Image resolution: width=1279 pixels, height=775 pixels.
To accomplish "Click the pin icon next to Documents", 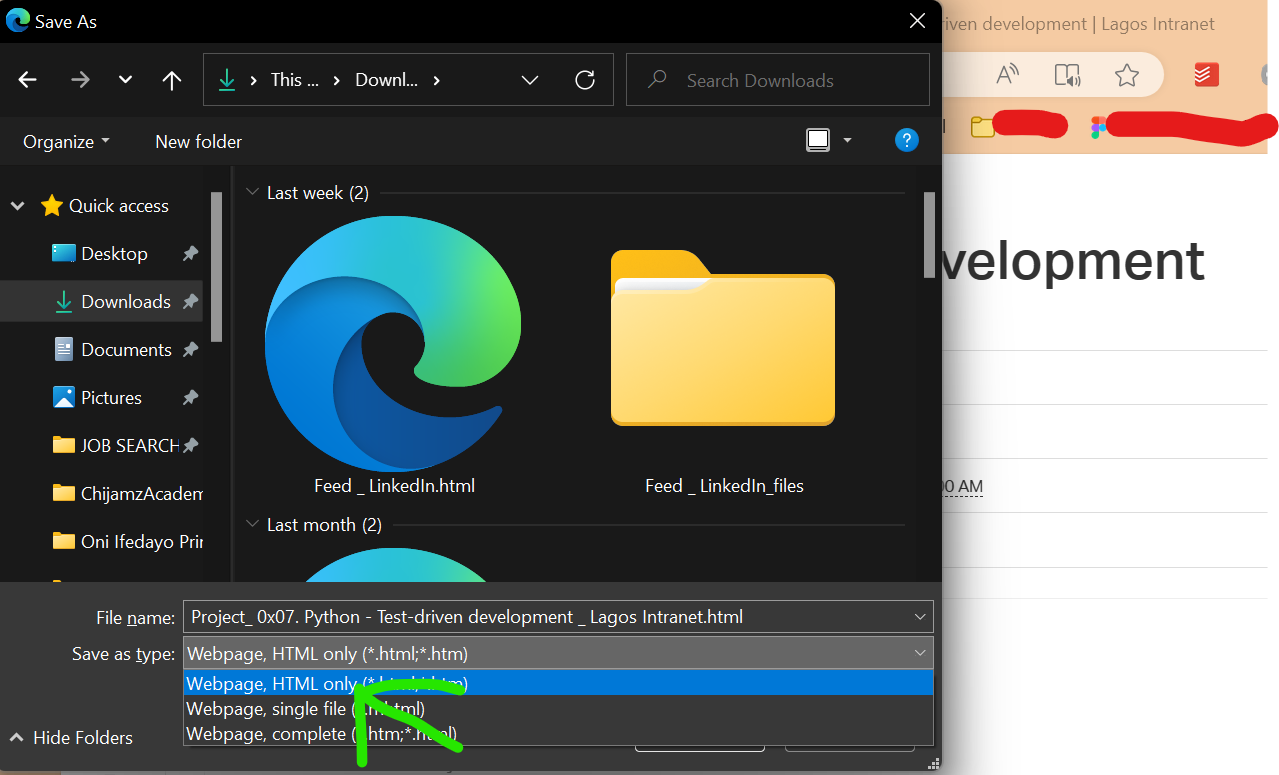I will [190, 350].
